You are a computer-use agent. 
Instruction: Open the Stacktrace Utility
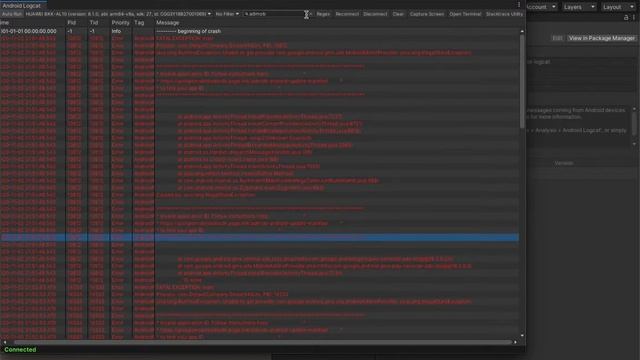click(x=504, y=14)
